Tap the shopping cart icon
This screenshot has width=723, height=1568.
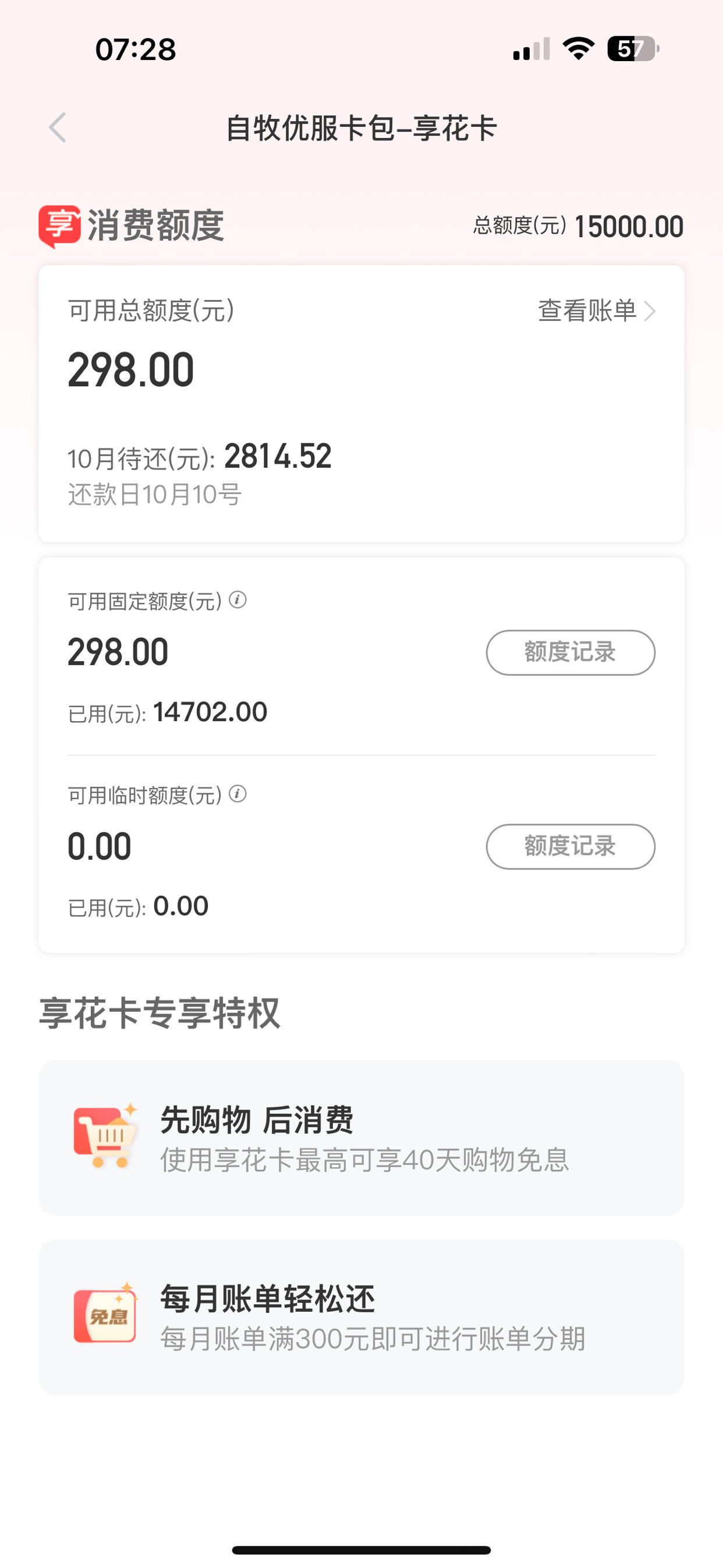pos(105,1136)
